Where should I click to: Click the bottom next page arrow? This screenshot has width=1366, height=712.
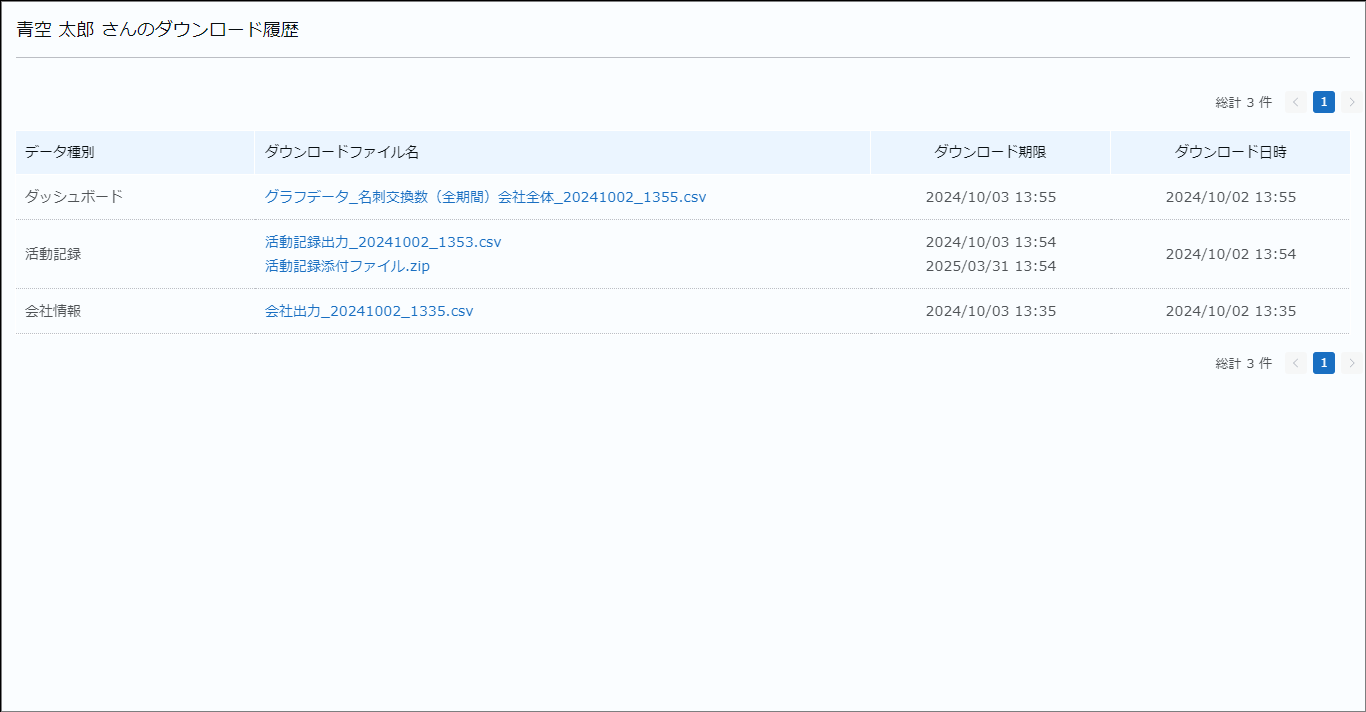(x=1352, y=363)
